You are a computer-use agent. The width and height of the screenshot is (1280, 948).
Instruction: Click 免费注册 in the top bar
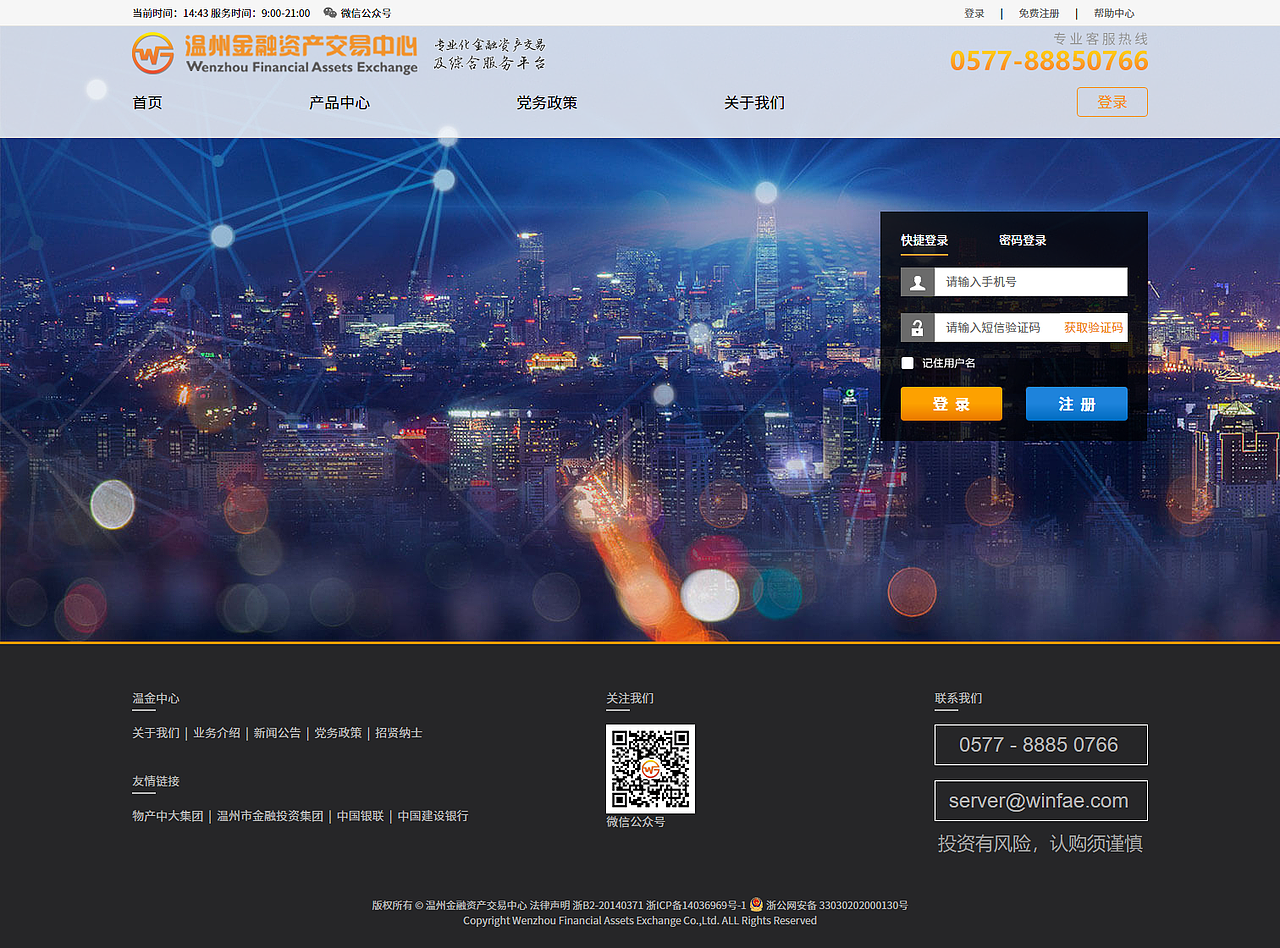click(1038, 13)
